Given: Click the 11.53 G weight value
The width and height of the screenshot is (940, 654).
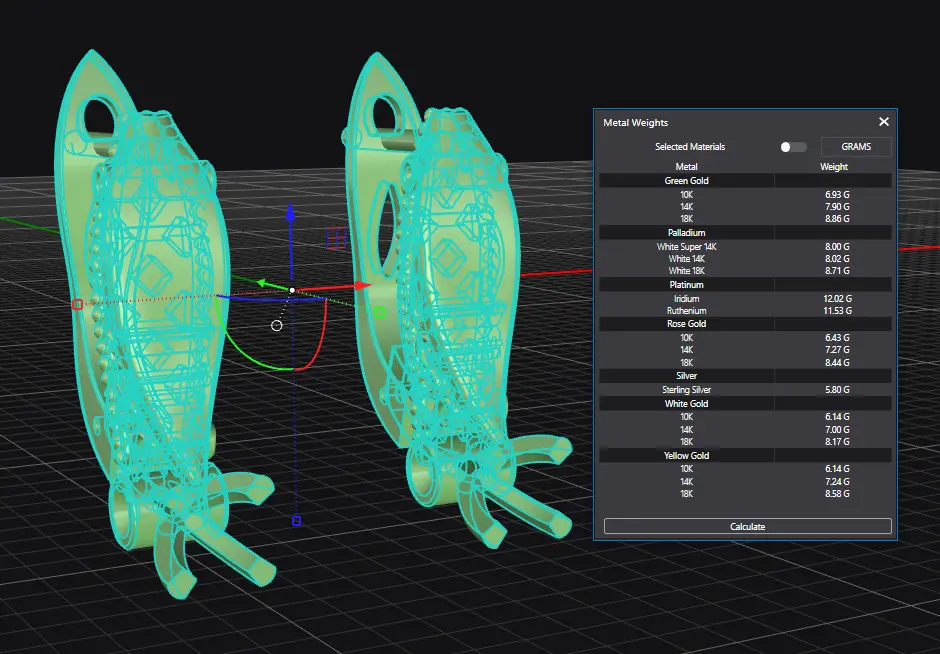Looking at the screenshot, I should coord(837,311).
